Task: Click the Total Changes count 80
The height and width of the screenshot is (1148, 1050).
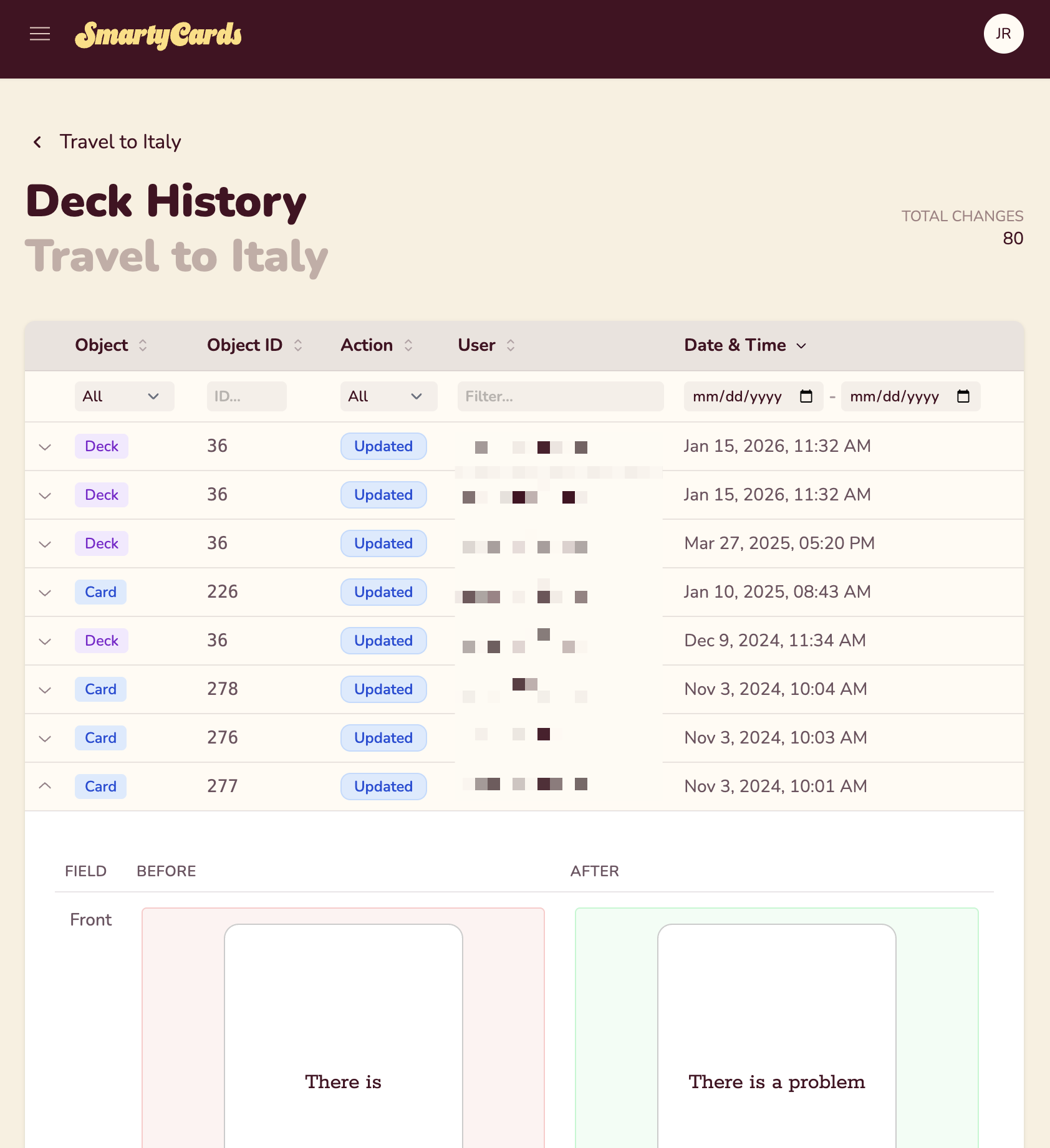Action: tap(1013, 238)
